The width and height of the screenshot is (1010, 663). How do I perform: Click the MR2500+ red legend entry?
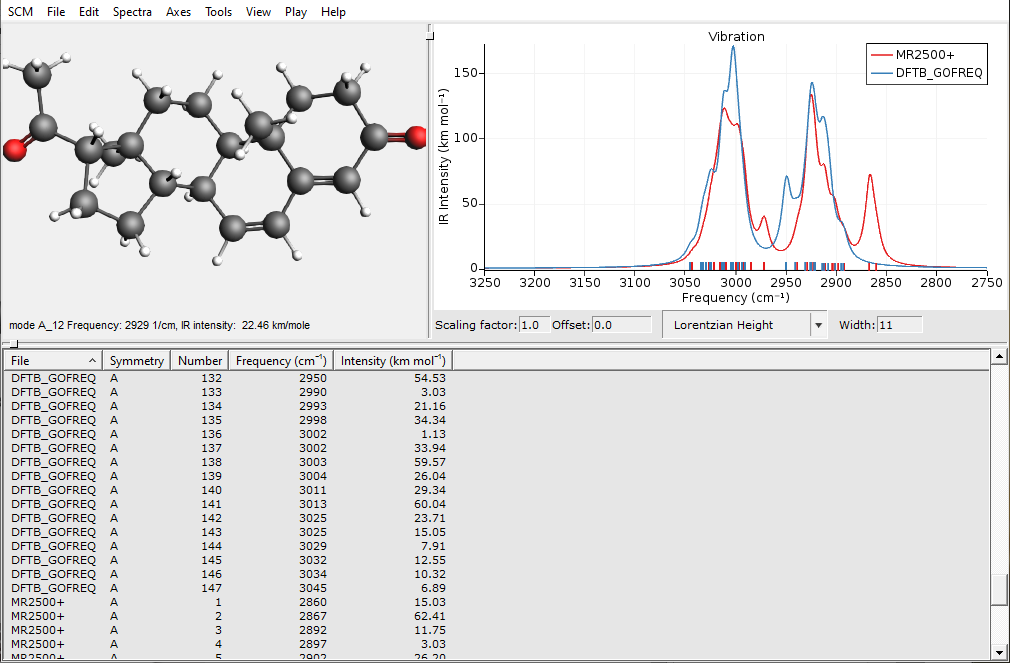pyautogui.click(x=924, y=55)
